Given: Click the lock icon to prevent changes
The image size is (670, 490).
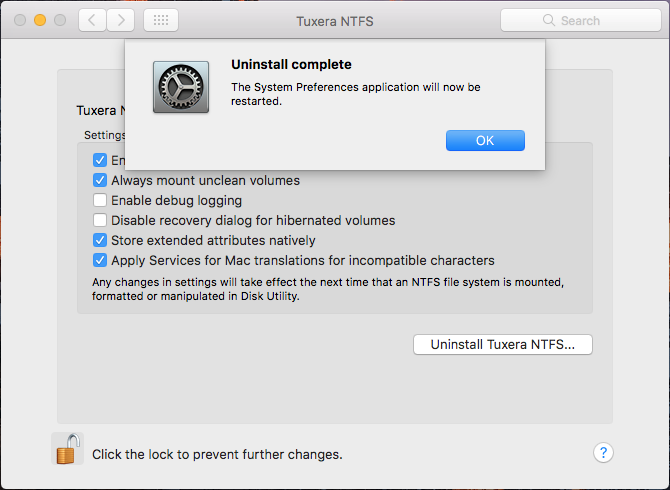Looking at the screenshot, I should click(67, 449).
